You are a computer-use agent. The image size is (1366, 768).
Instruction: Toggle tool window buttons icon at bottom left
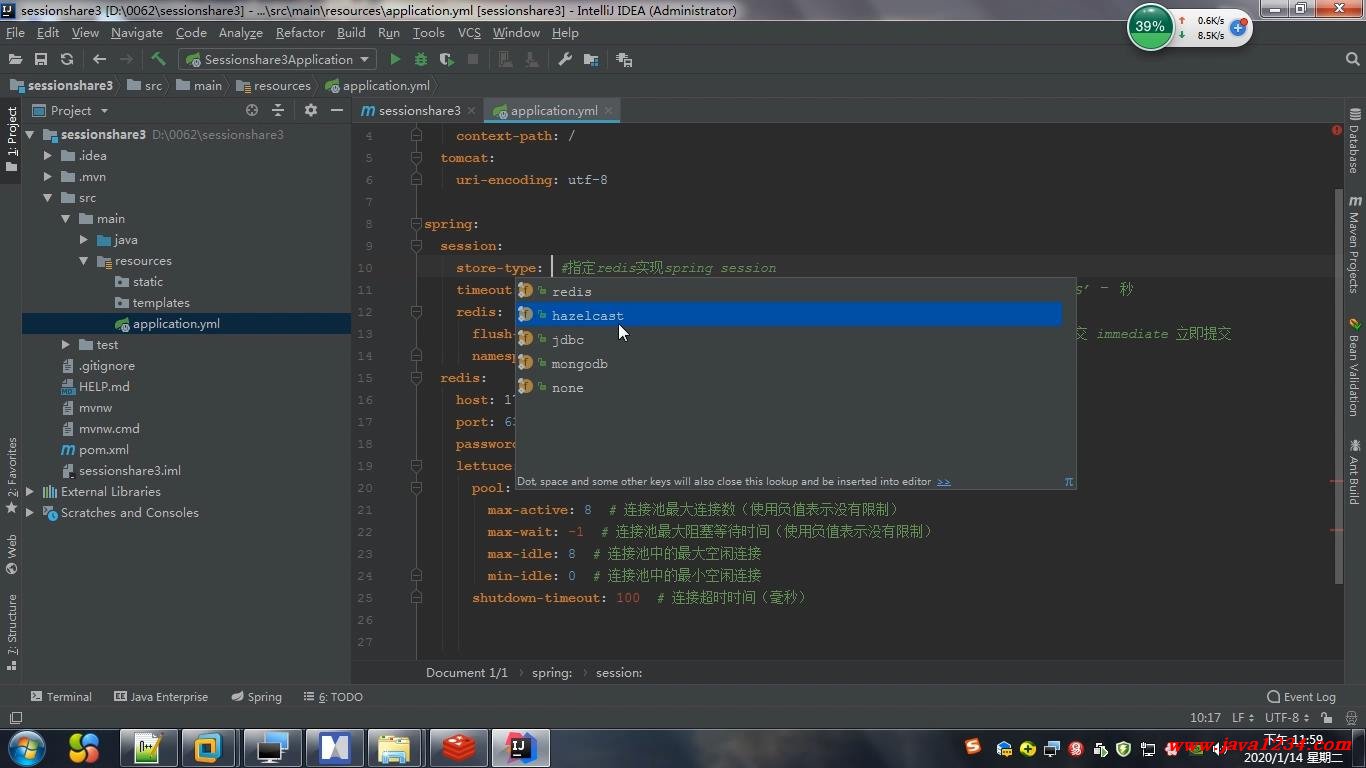[15, 718]
